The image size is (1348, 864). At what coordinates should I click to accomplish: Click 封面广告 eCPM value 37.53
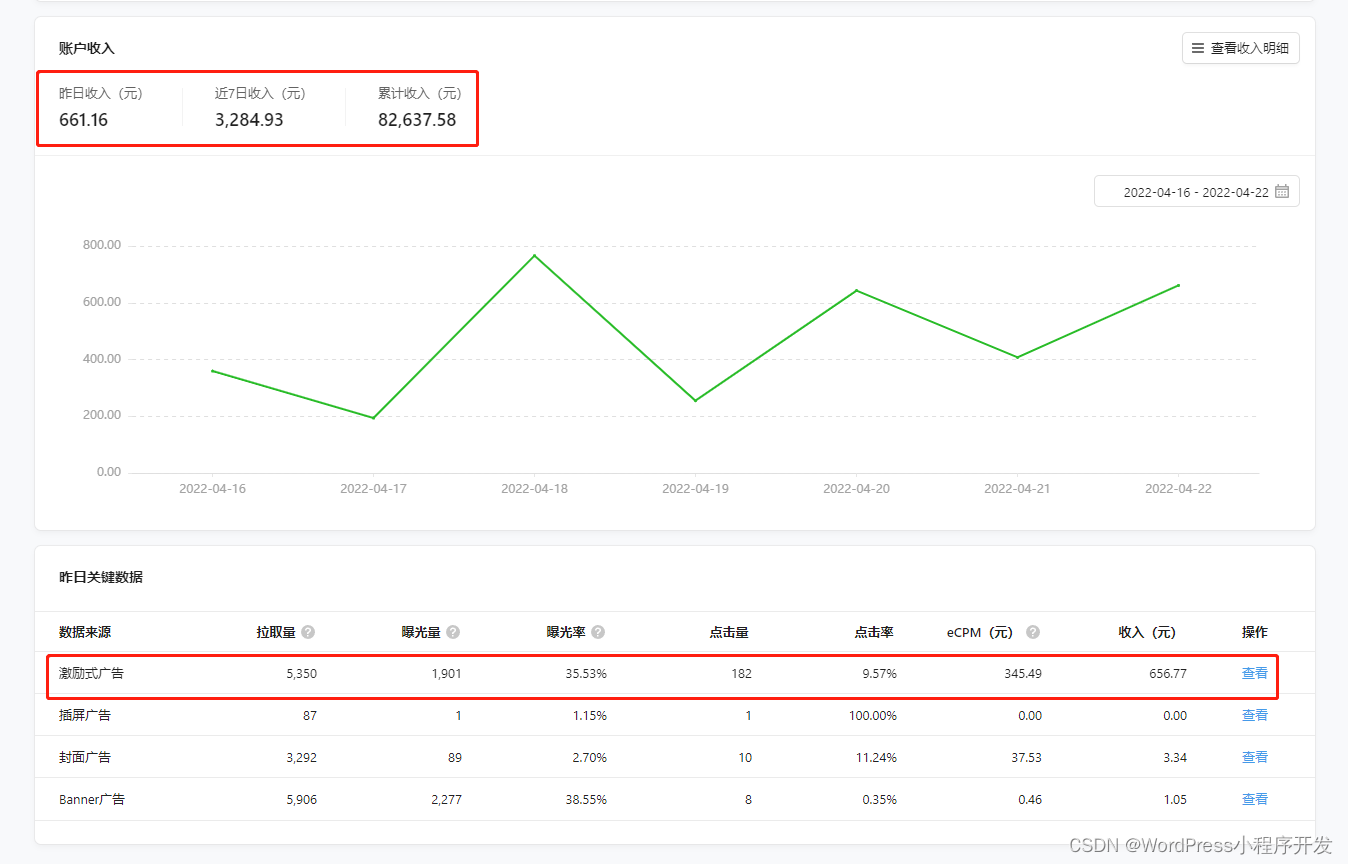point(1026,758)
